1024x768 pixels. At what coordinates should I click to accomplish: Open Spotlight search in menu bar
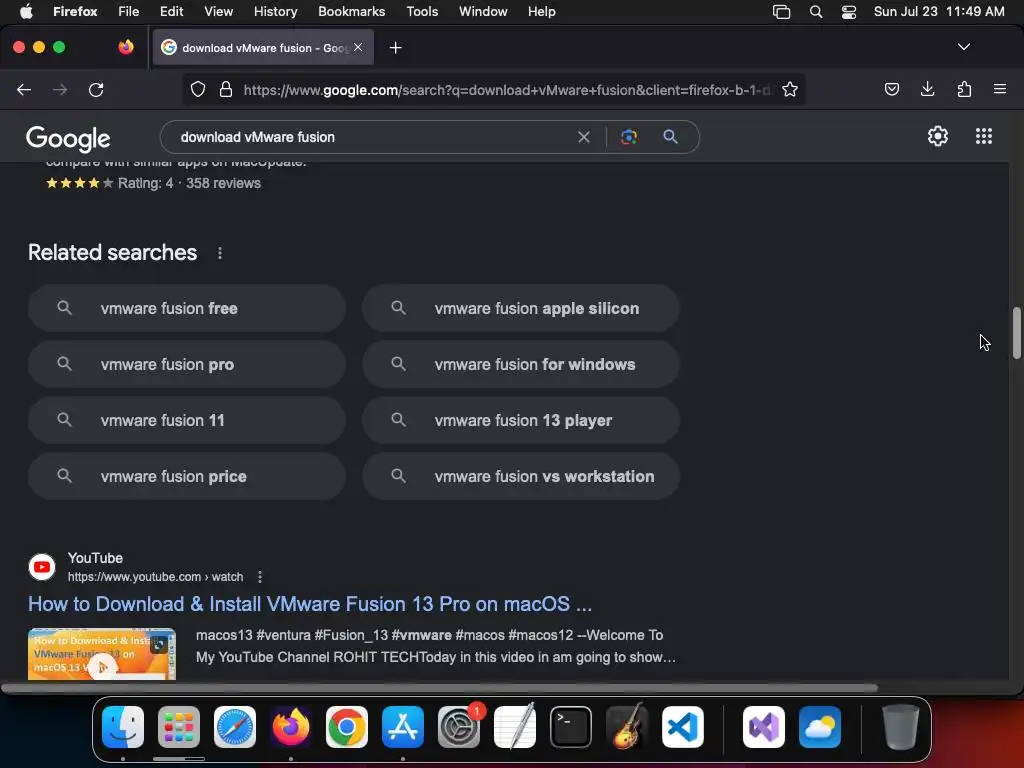coord(816,11)
